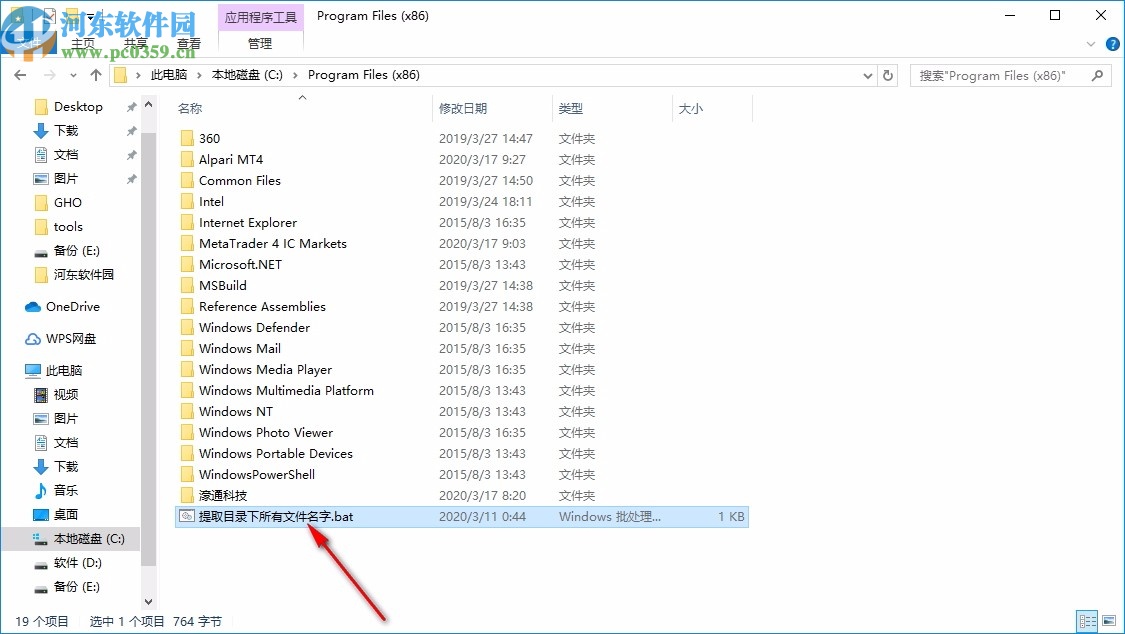Switch to the 查看 (View) ribbon tab
1125x634 pixels.
pyautogui.click(x=189, y=43)
